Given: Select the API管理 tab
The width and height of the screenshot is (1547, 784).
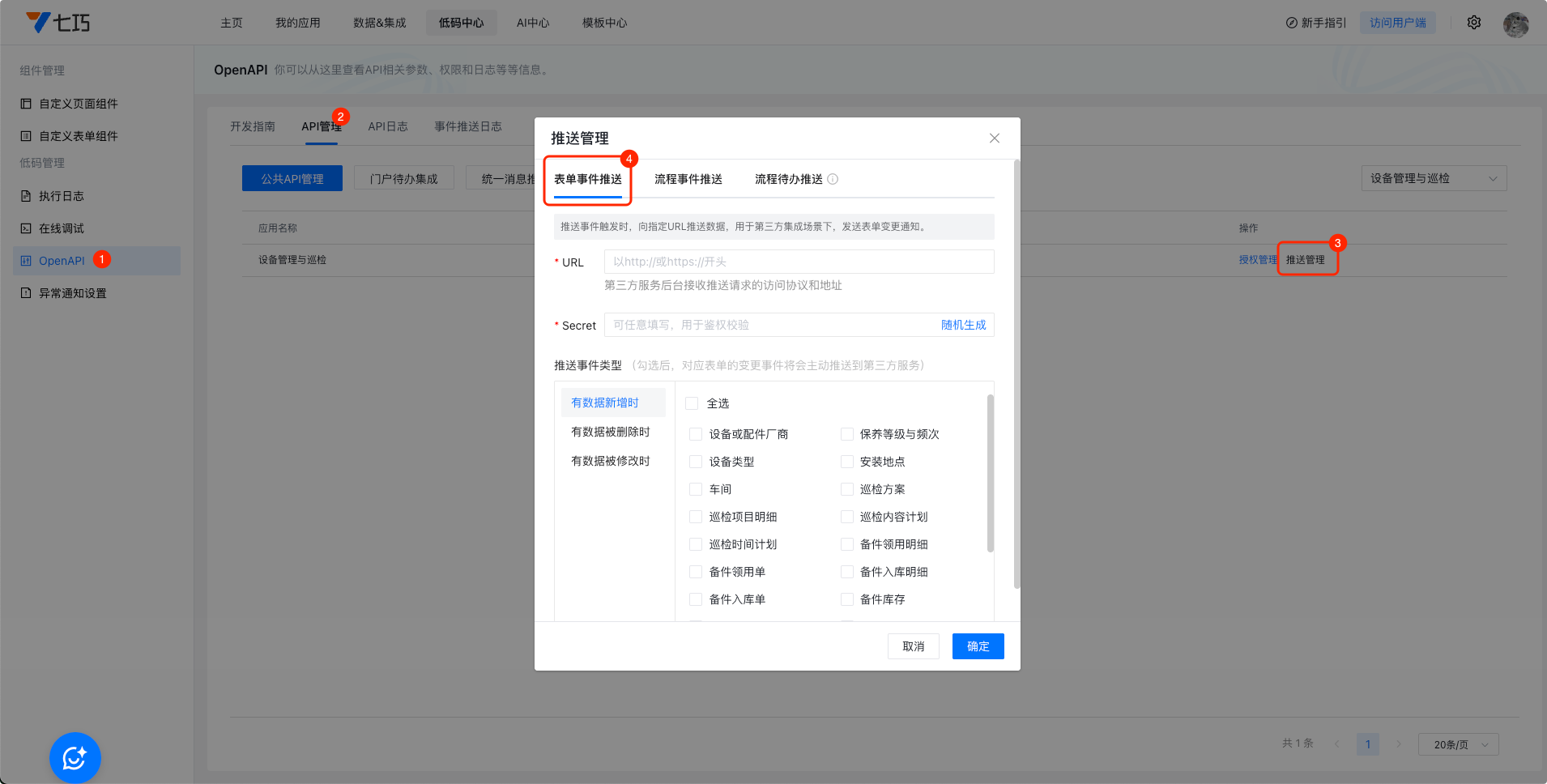Looking at the screenshot, I should [322, 126].
